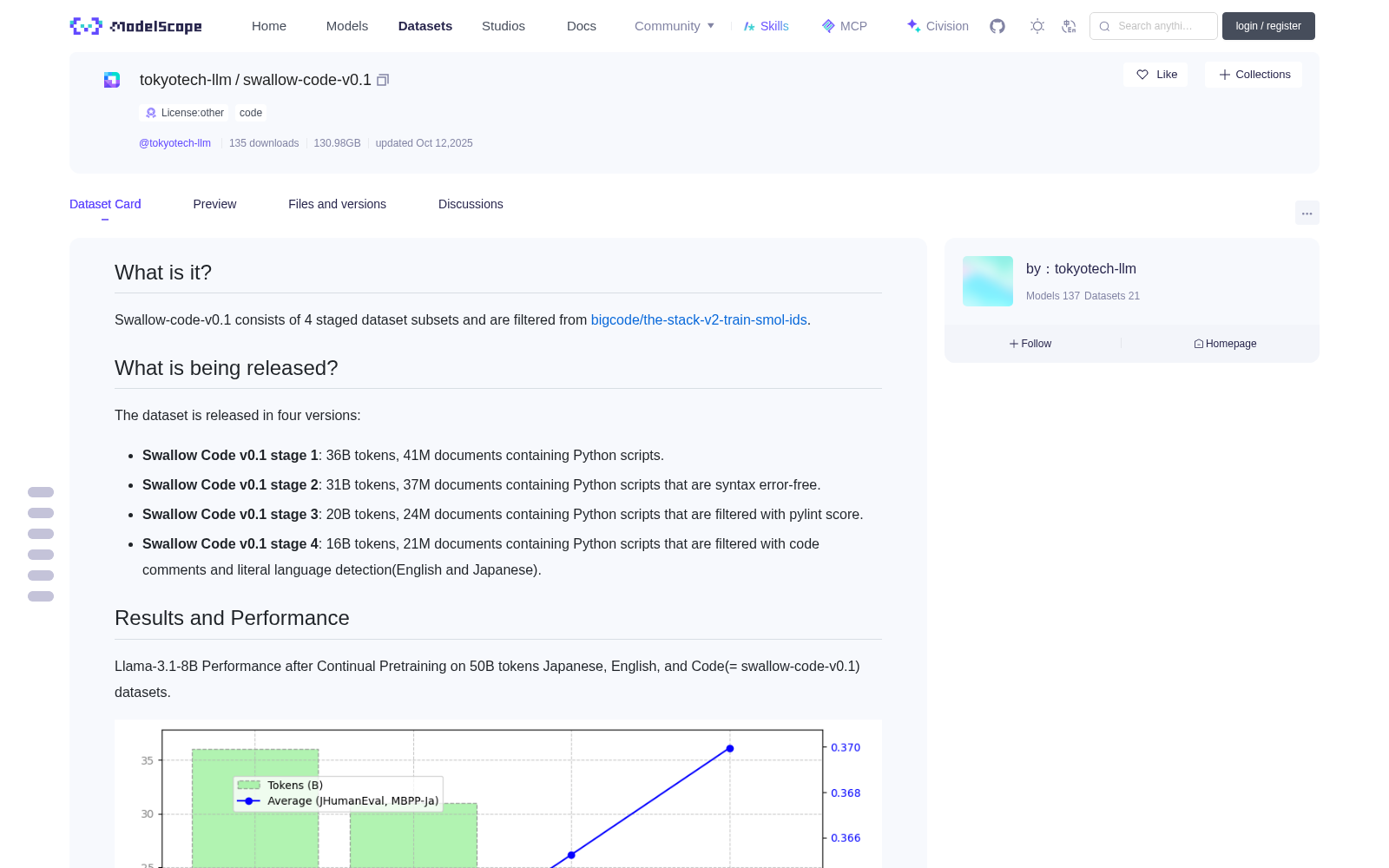1389x868 pixels.
Task: Open the Discussions tab
Action: click(471, 204)
